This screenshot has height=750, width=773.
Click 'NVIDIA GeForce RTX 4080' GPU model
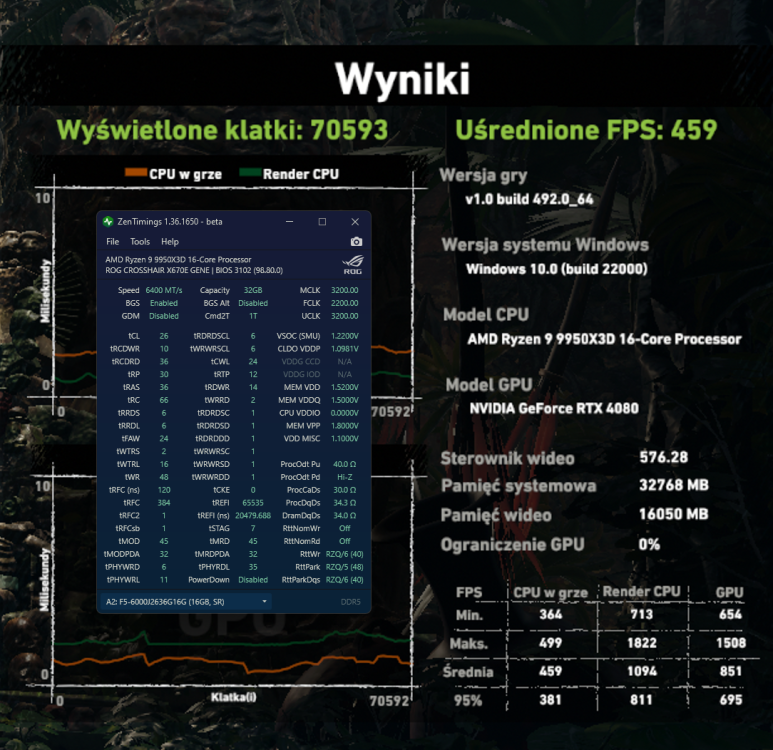tap(554, 408)
